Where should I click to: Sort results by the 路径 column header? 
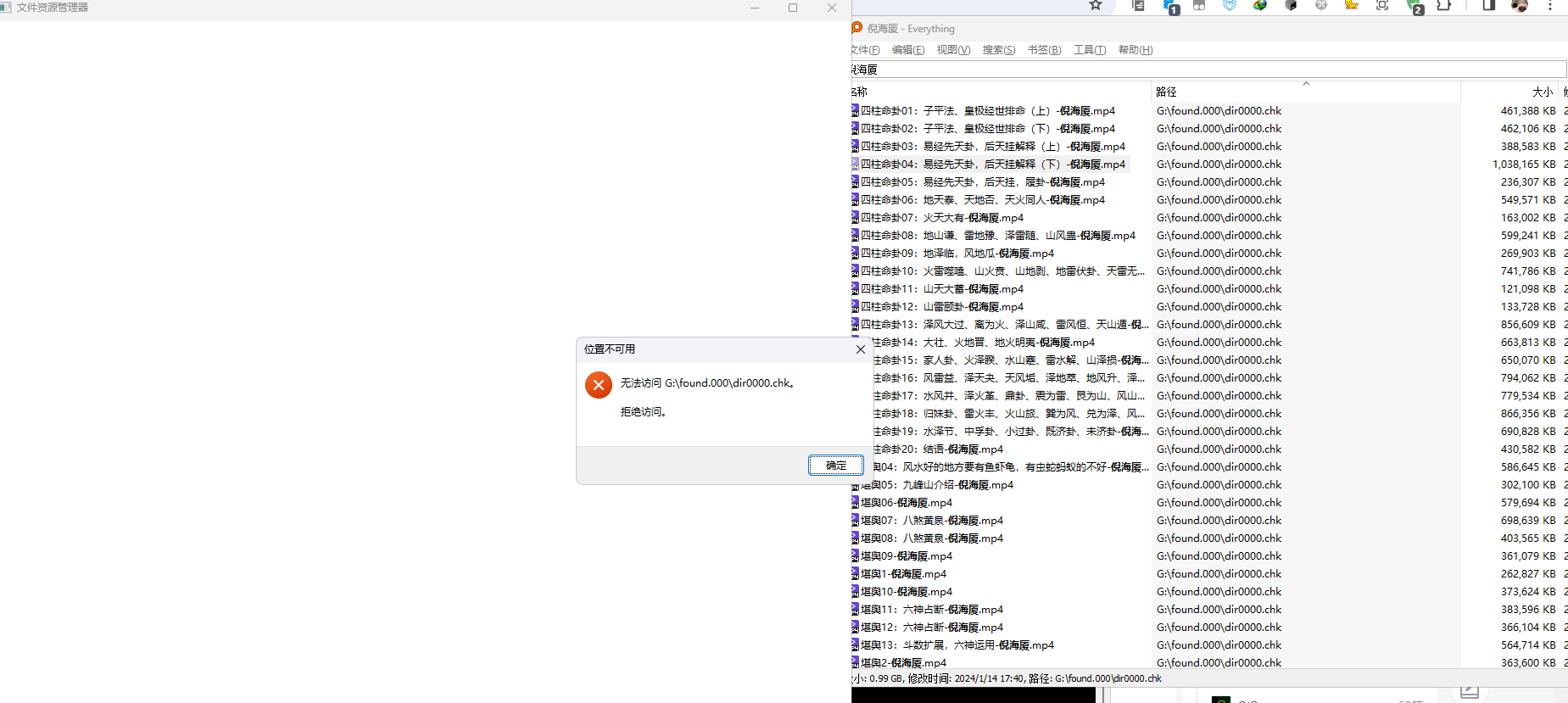coord(1167,92)
